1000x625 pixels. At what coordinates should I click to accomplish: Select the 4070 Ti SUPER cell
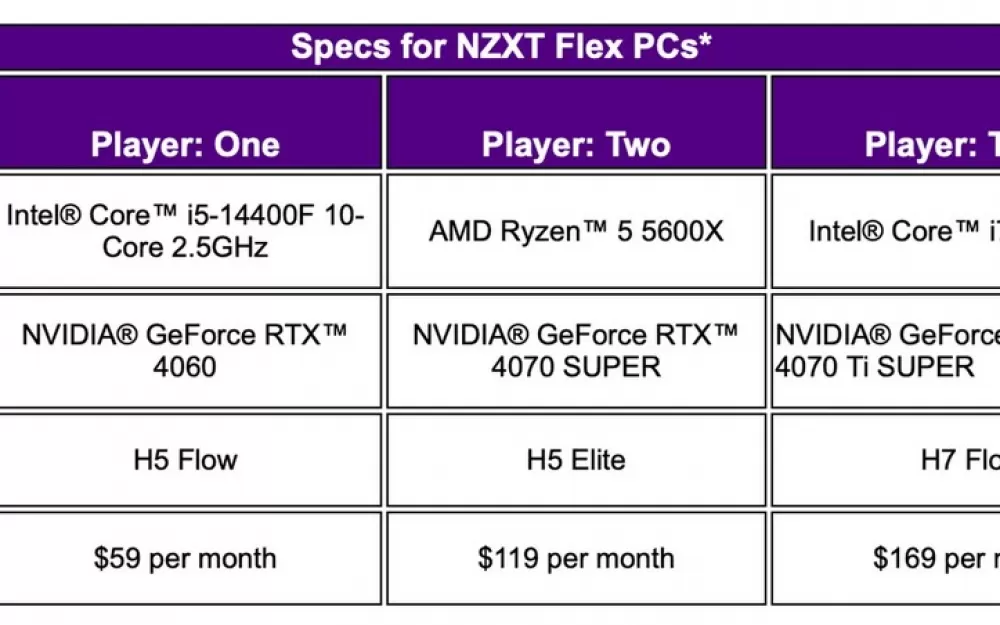pos(886,351)
